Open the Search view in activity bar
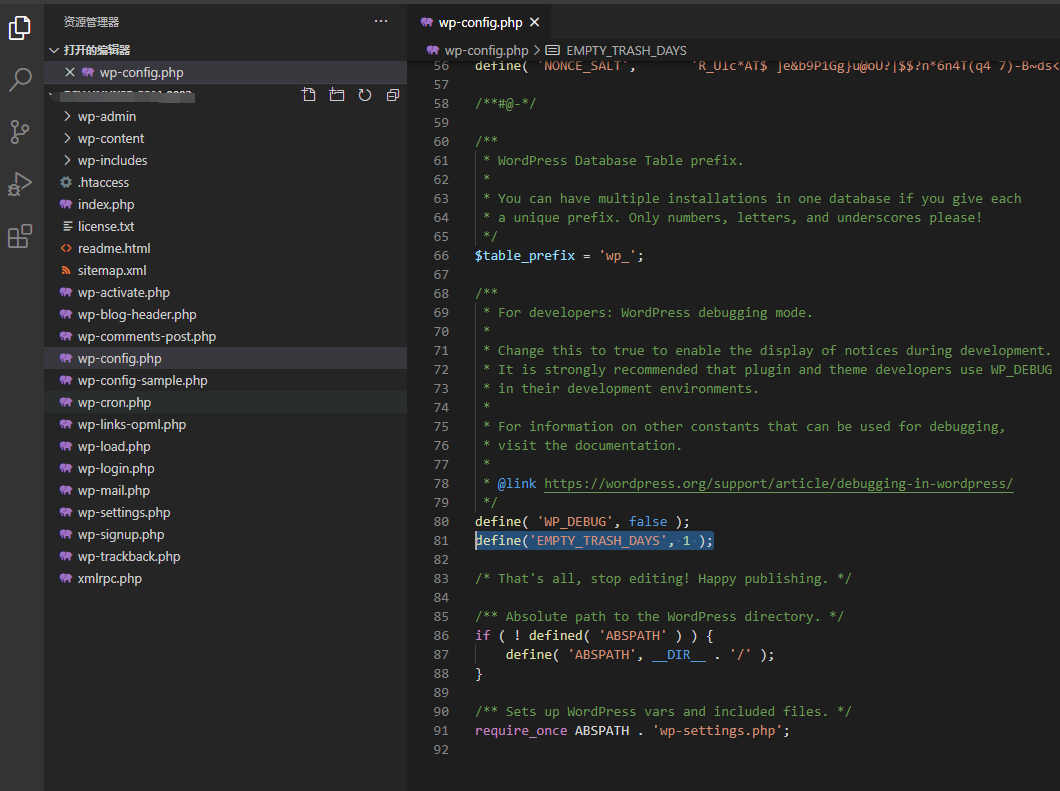This screenshot has width=1060, height=791. click(20, 80)
